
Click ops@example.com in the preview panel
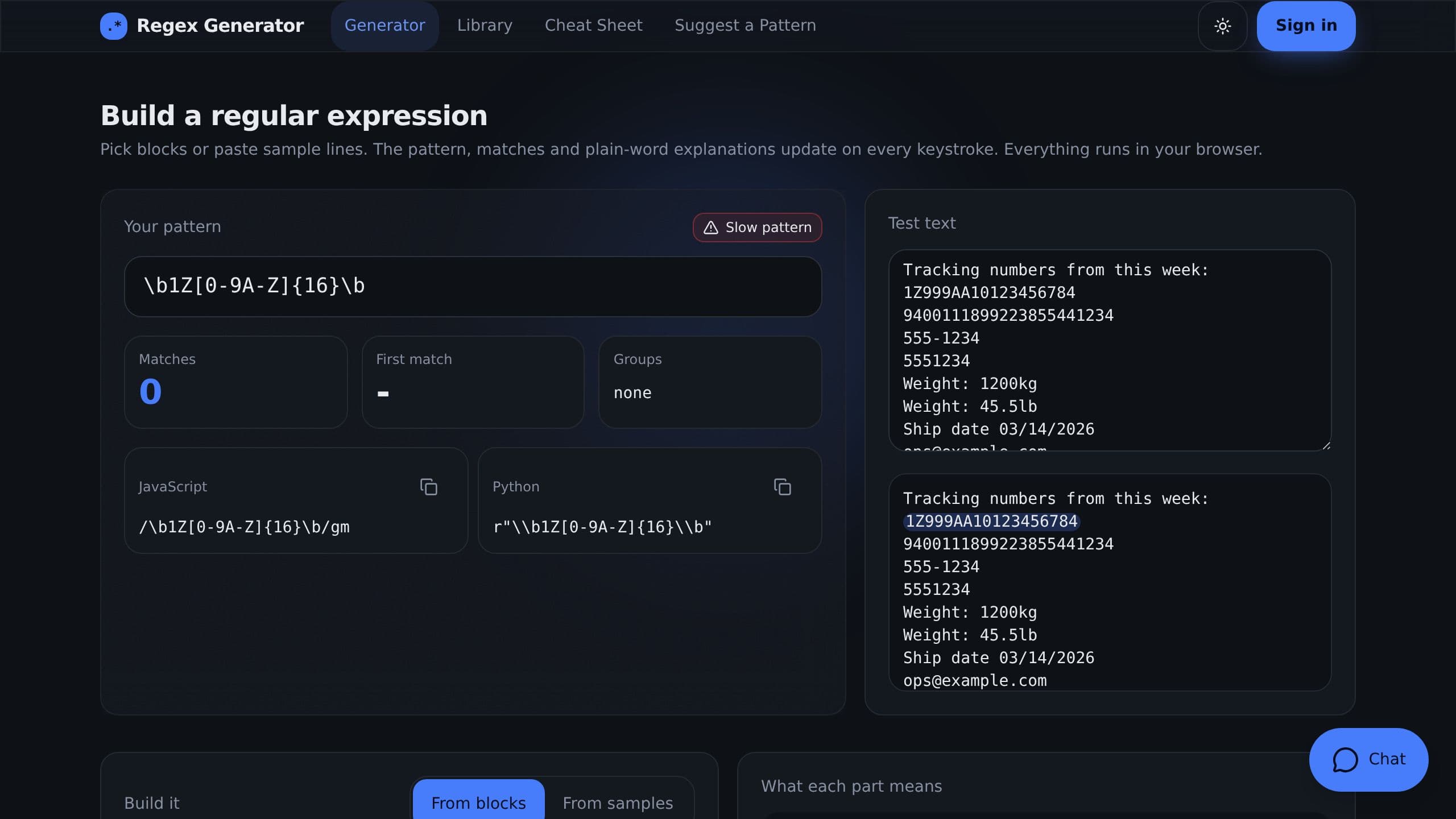coord(974,680)
